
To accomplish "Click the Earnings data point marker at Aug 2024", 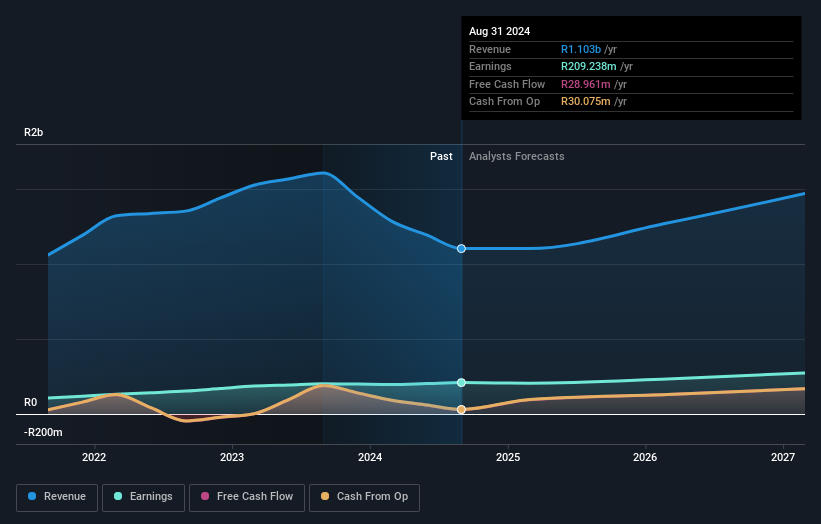I will (461, 383).
